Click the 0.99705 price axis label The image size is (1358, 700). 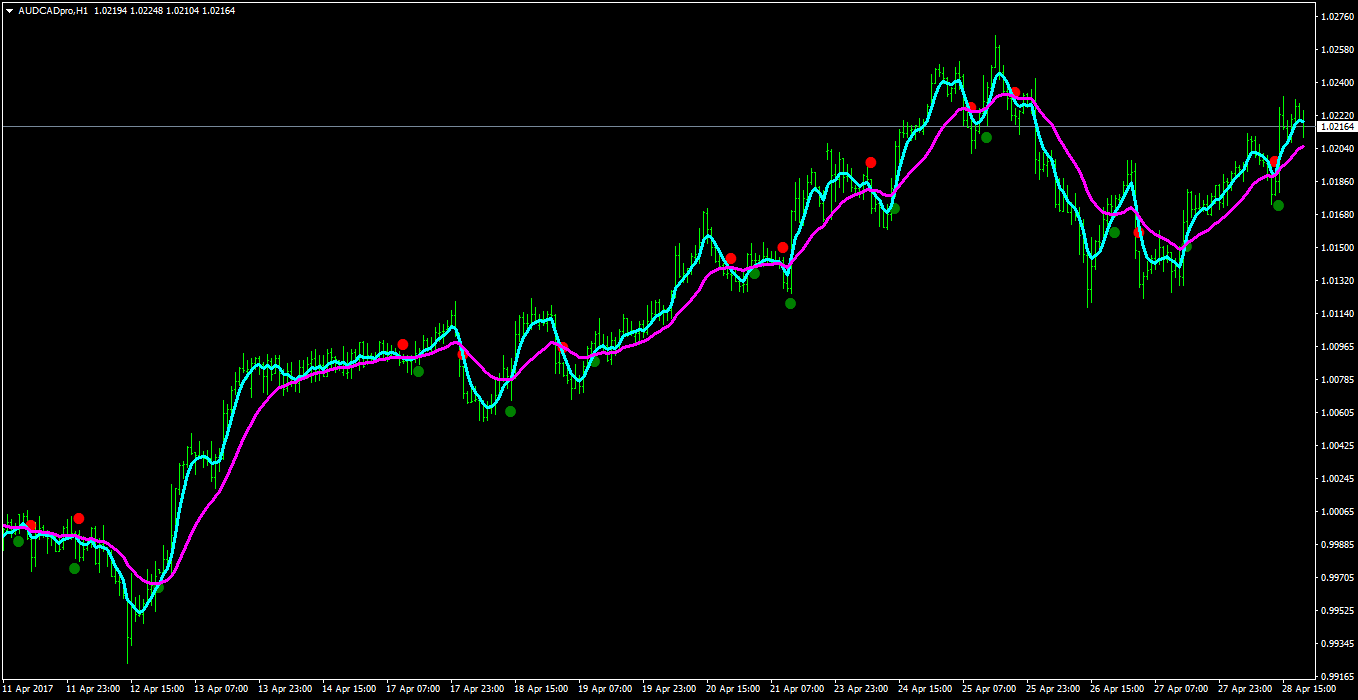1337,578
